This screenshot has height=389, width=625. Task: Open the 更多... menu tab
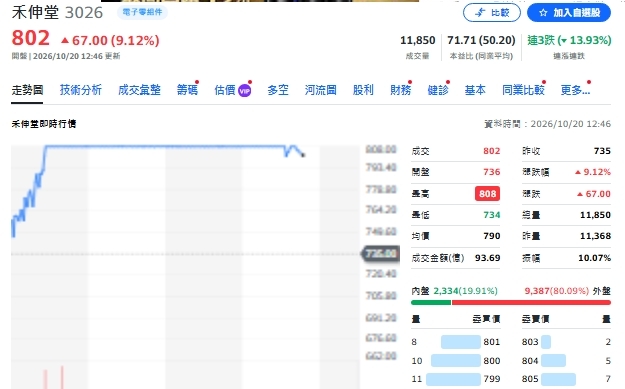(575, 90)
